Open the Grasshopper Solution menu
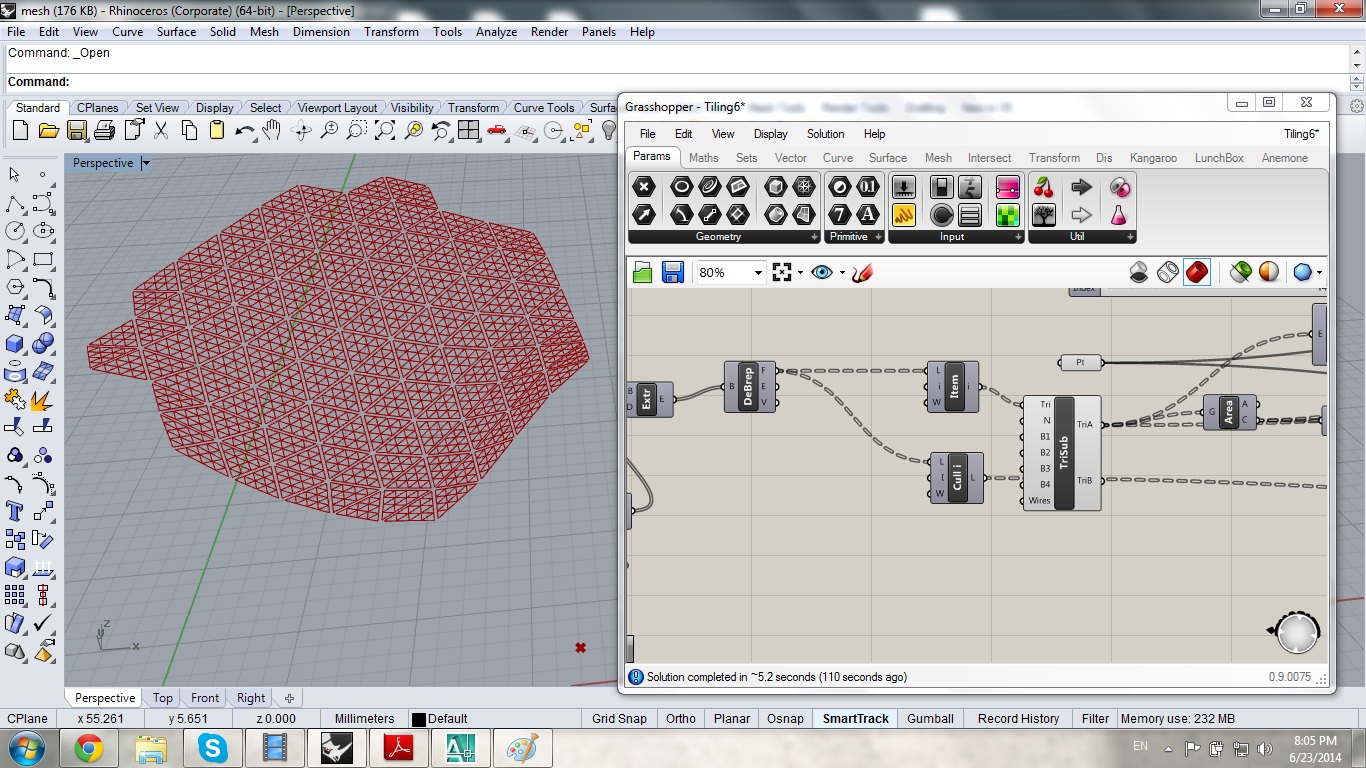 pyautogui.click(x=825, y=134)
